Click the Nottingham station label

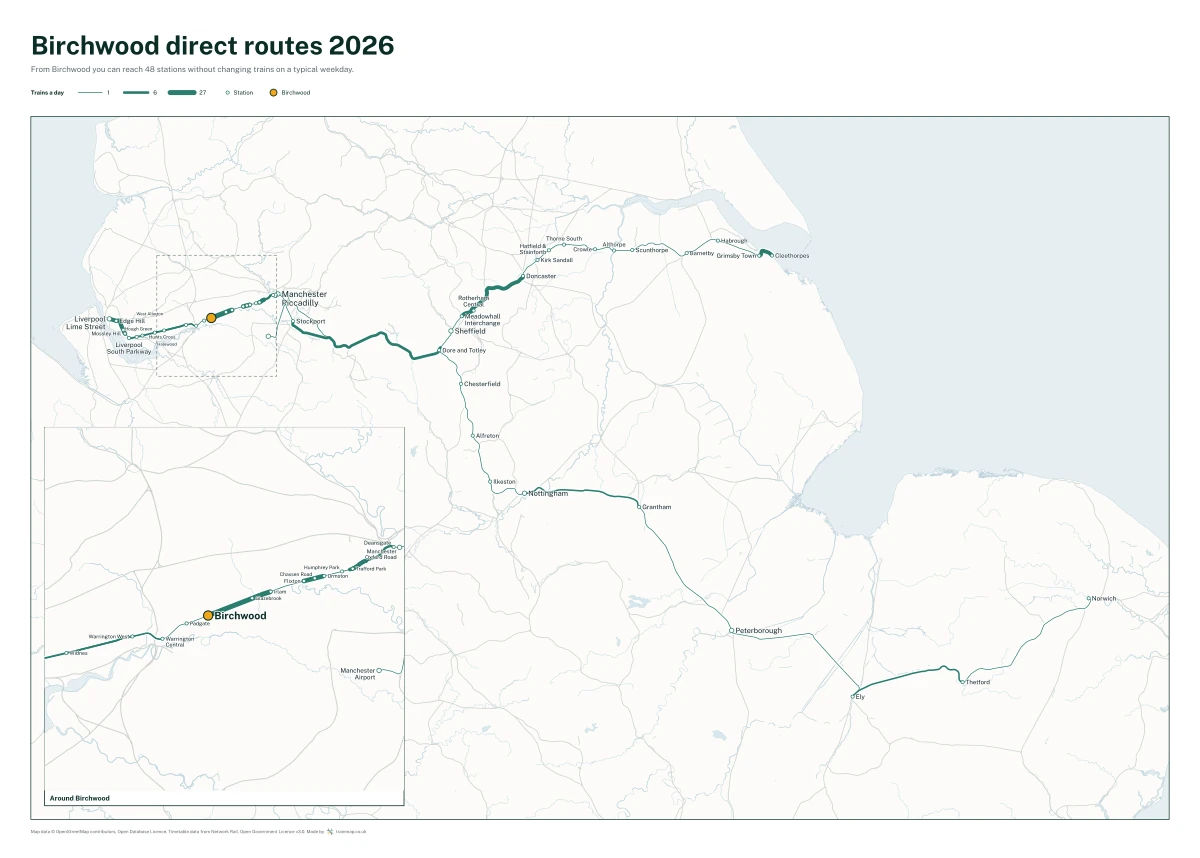pyautogui.click(x=548, y=494)
